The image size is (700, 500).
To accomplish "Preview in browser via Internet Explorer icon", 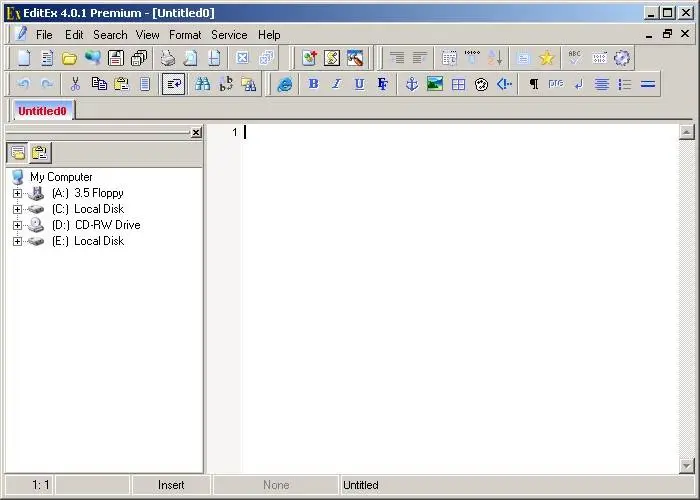I will pyautogui.click(x=285, y=84).
